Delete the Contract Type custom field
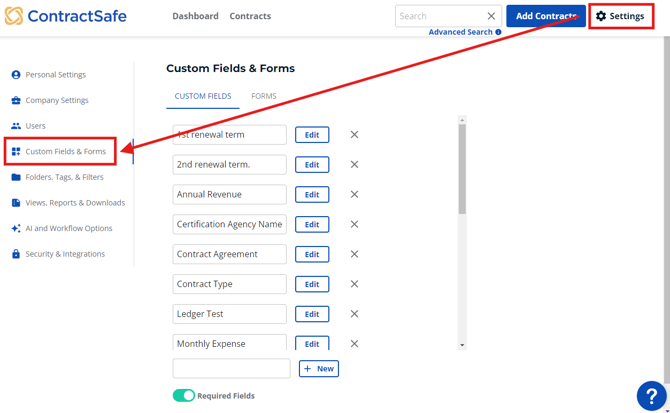The width and height of the screenshot is (670, 413). coord(354,284)
